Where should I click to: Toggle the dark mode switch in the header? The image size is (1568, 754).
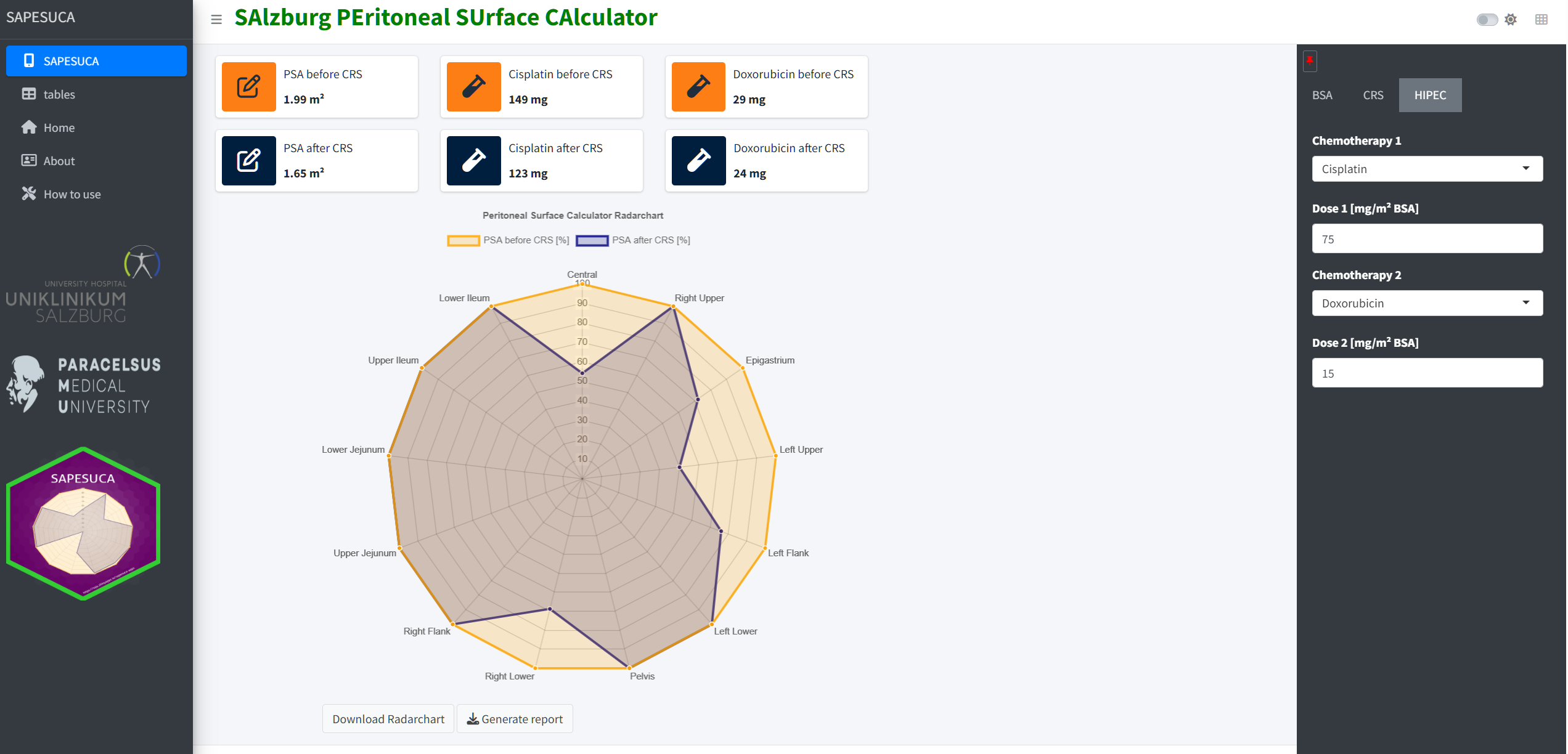tap(1486, 20)
